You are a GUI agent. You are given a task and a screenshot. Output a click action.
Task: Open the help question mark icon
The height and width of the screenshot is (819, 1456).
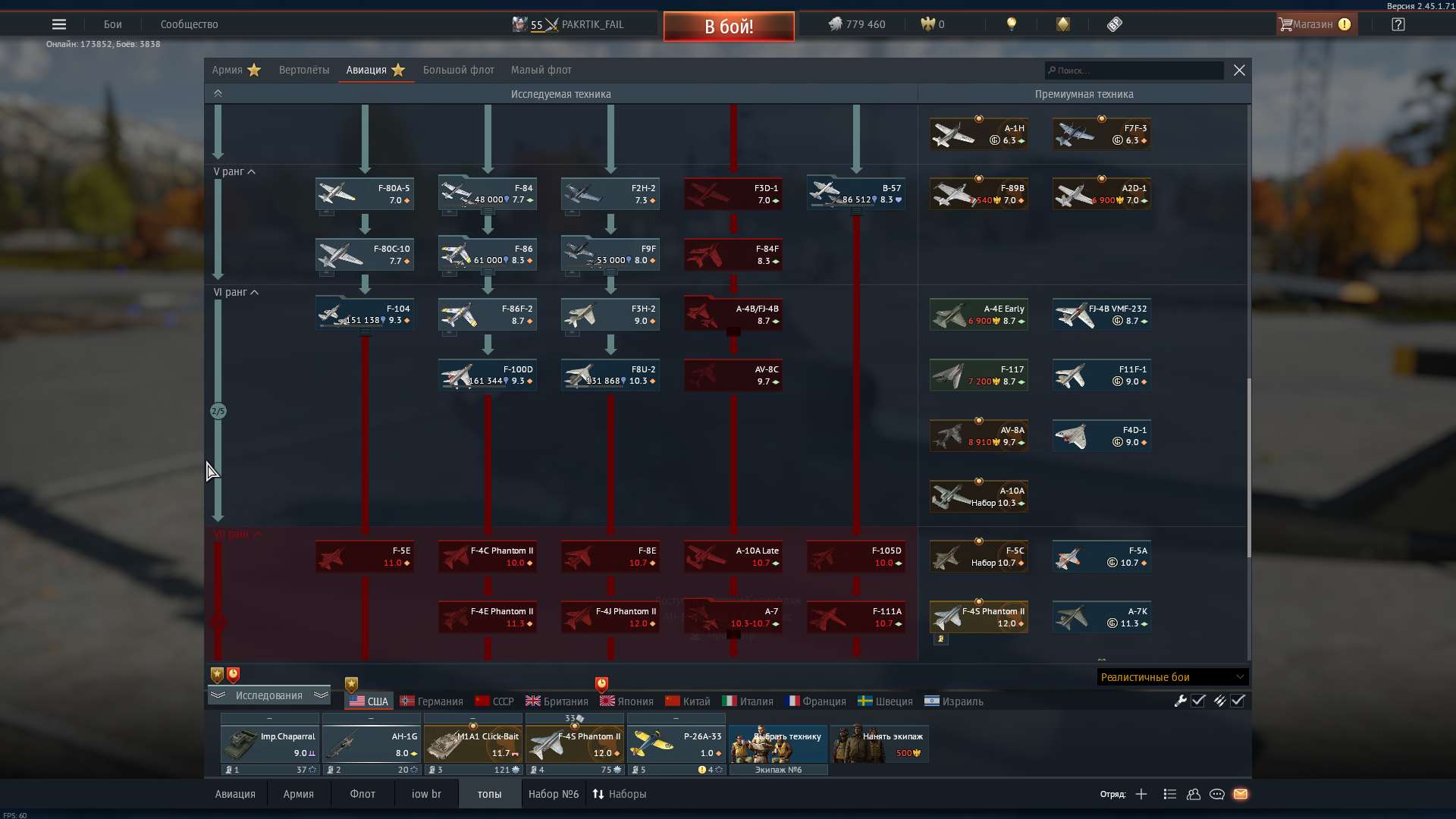click(x=1398, y=24)
